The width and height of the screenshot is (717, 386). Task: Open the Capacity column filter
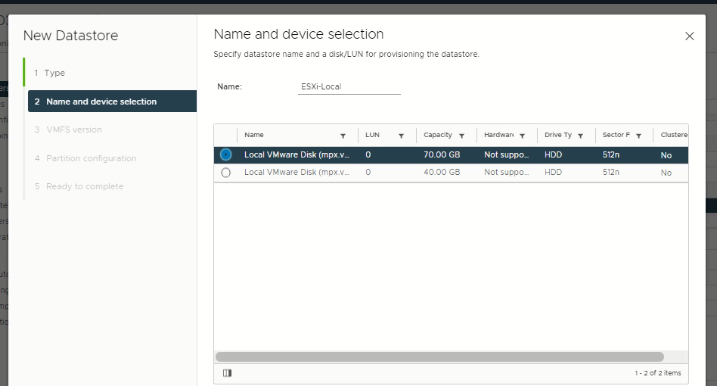[x=462, y=136]
